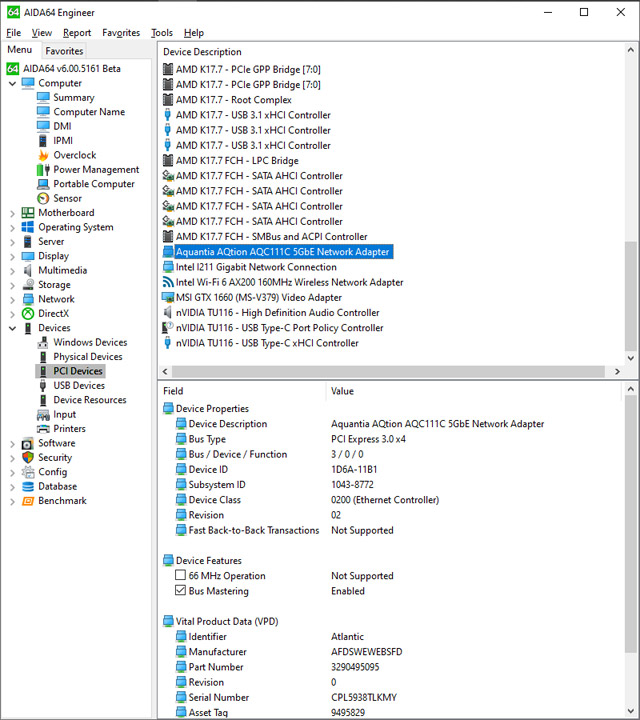Select Device Resources in the tree
640x720 pixels.
click(90, 400)
